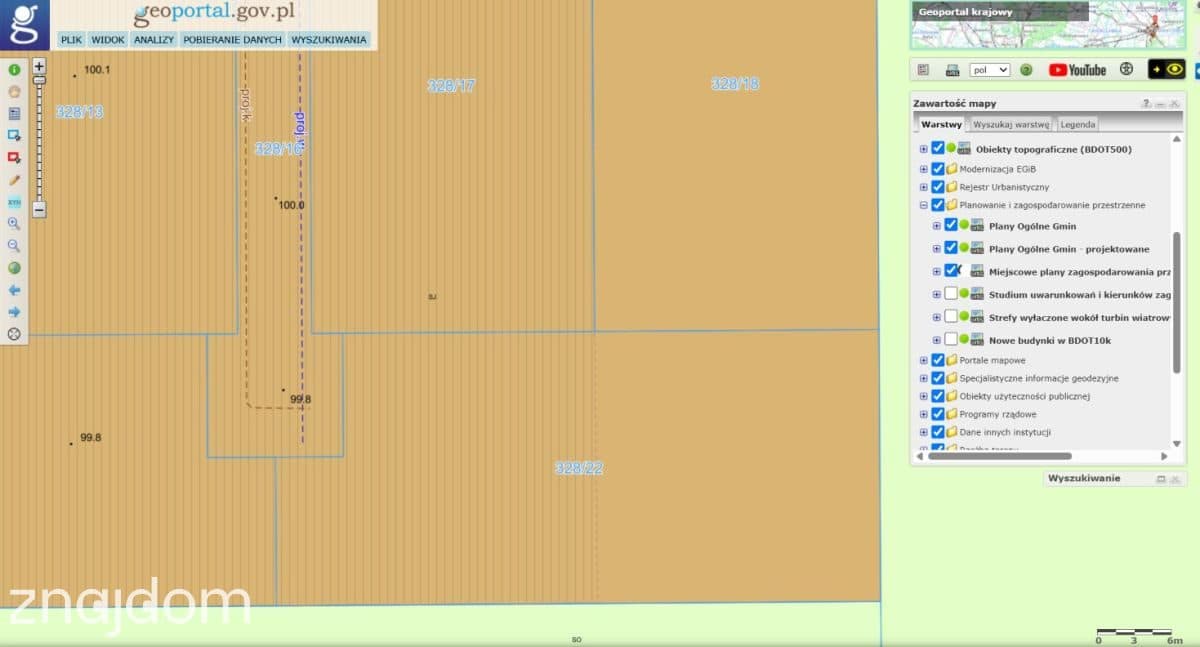Uncheck Obiekty topograficzne (BDOT500) layer
Screen dimensions: 1200x647
(x=938, y=149)
